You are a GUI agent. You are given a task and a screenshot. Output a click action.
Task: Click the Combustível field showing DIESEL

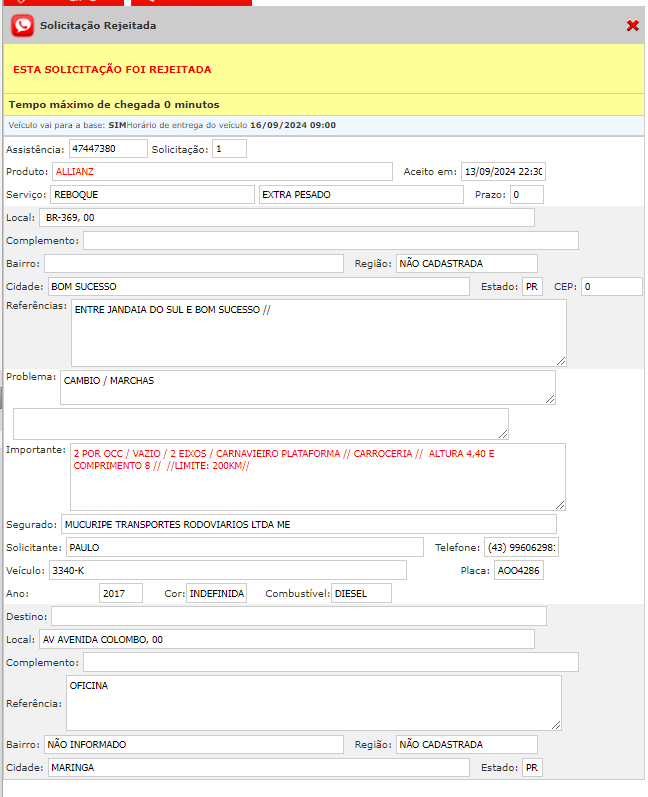tap(361, 593)
